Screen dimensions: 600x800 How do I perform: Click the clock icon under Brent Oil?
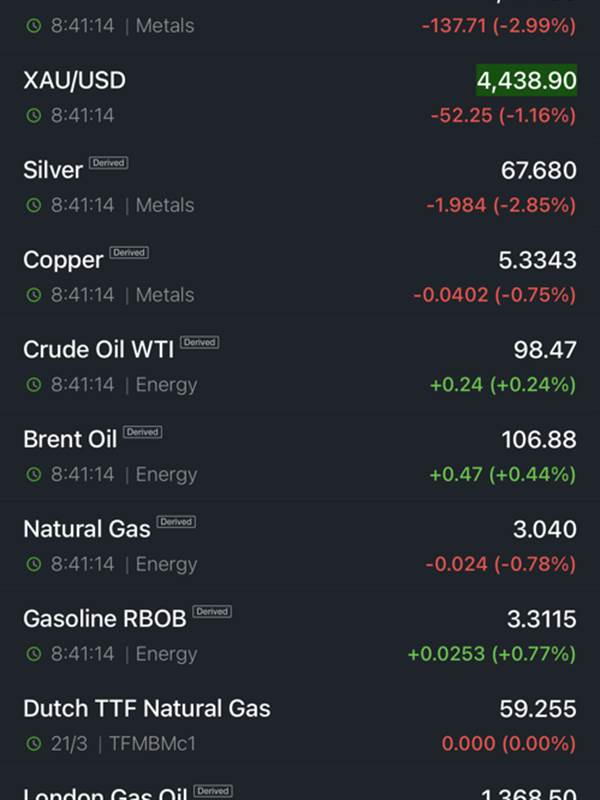[x=33, y=475]
